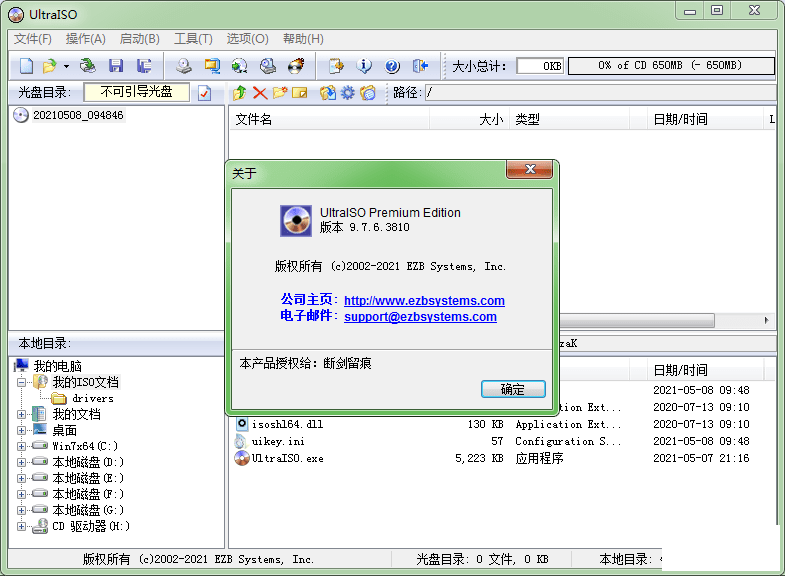Select the drivers folder in local tree
Image resolution: width=785 pixels, height=576 pixels.
pyautogui.click(x=93, y=398)
